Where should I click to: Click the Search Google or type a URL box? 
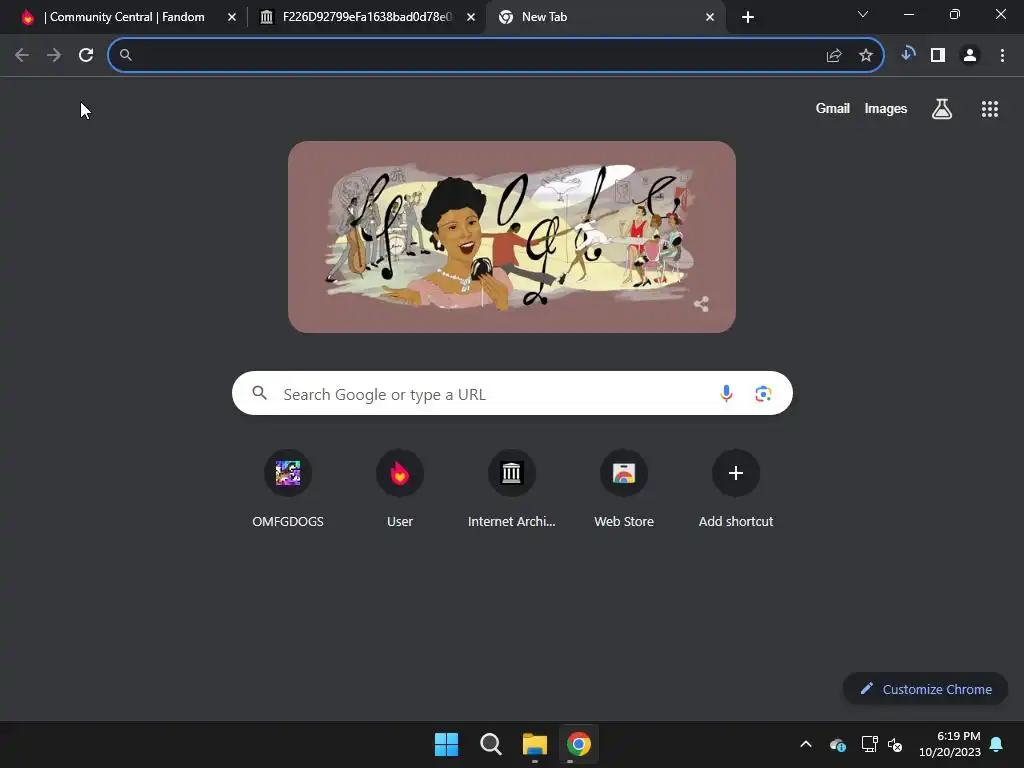pyautogui.click(x=512, y=393)
